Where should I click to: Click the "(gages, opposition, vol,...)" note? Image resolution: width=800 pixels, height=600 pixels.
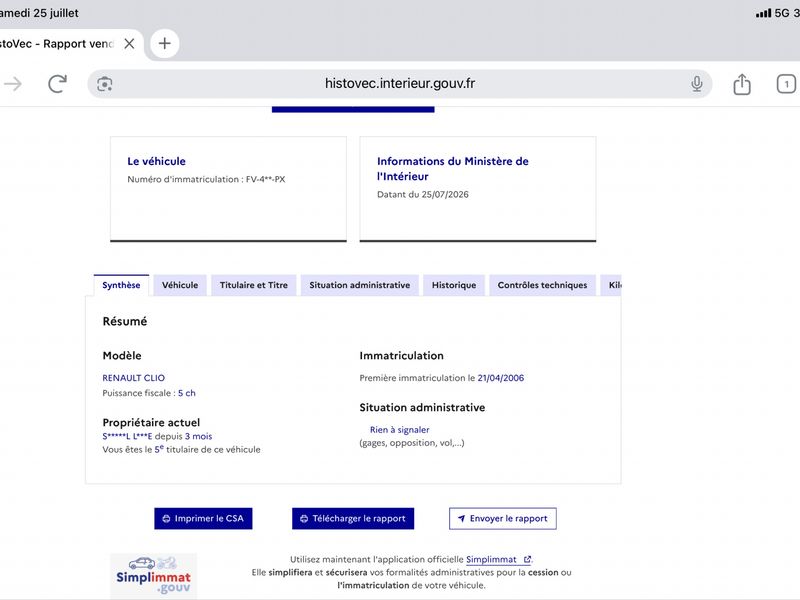(x=412, y=443)
